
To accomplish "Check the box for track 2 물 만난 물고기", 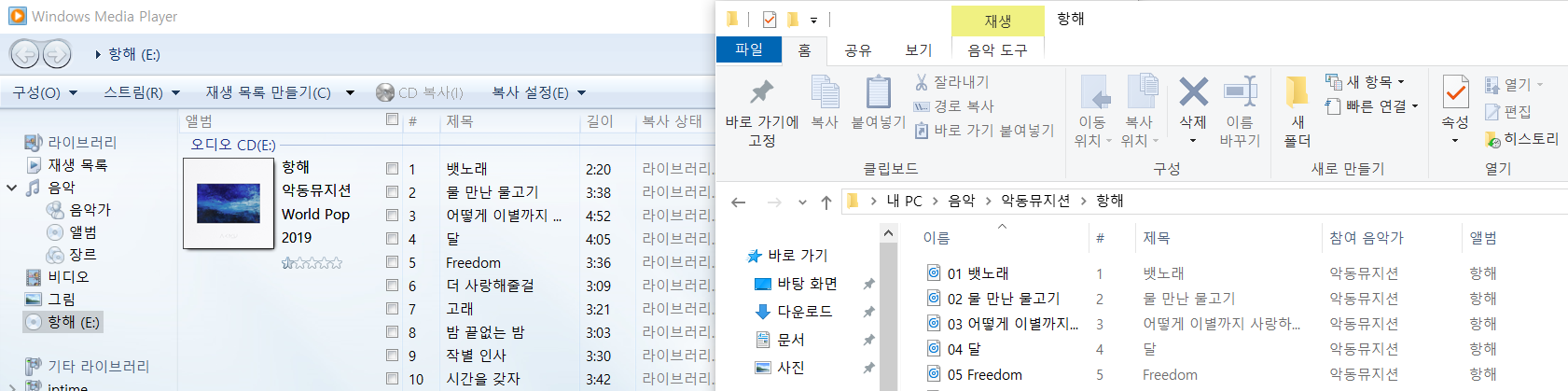I will click(392, 192).
